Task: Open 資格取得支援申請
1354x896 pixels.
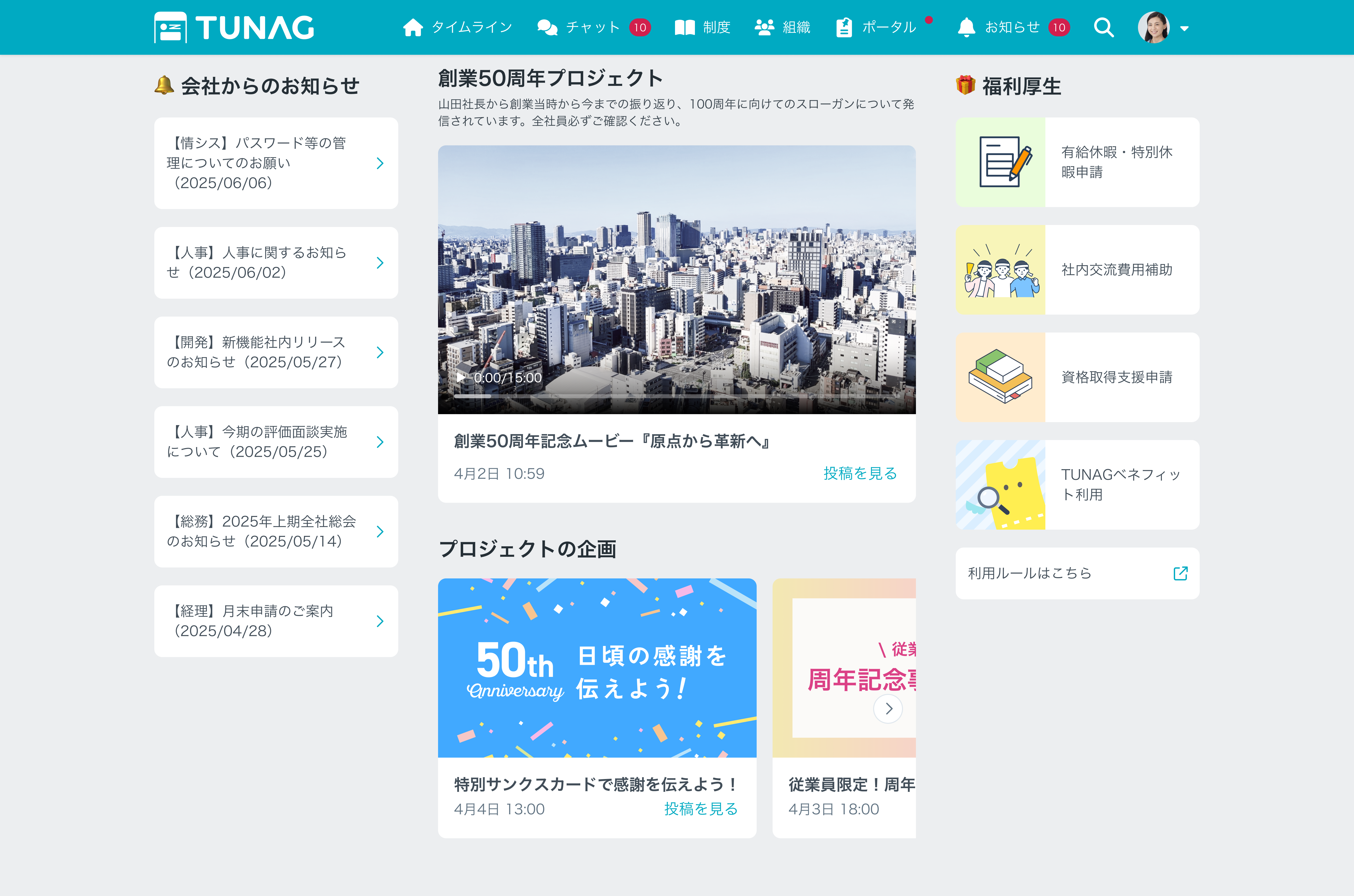Action: (1077, 377)
